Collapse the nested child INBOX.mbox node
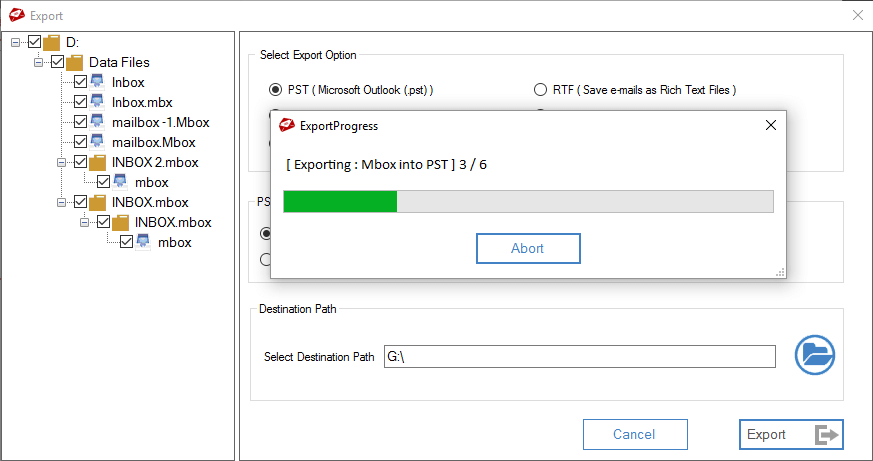 tap(84, 223)
